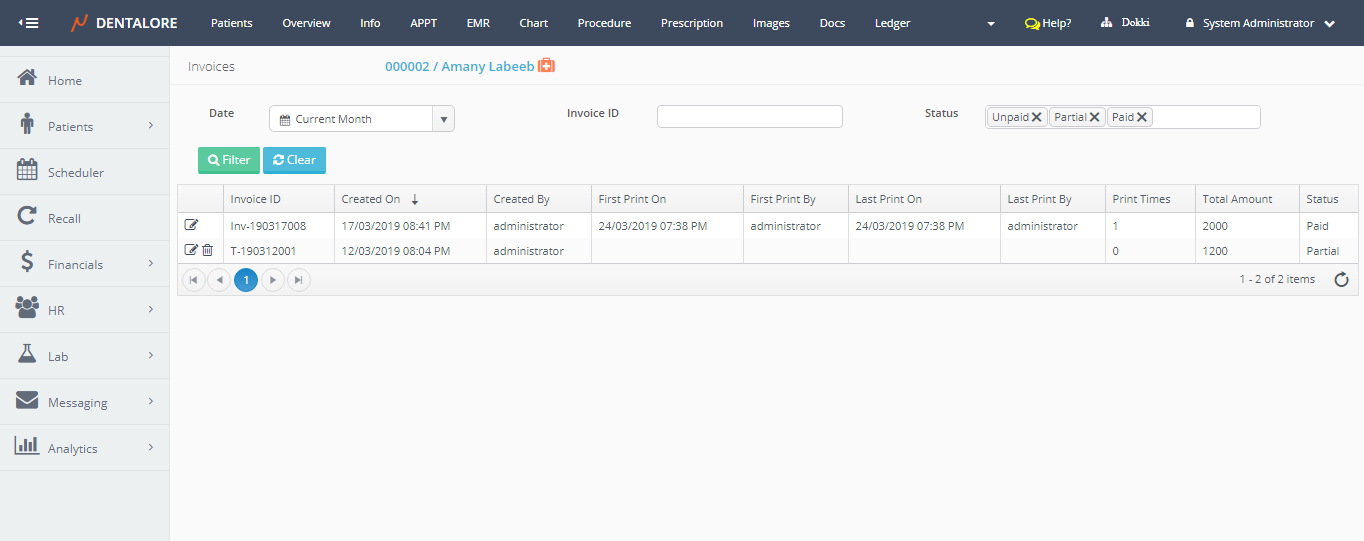Click the Invoice ID input field
Image resolution: width=1364 pixels, height=541 pixels.
pos(749,117)
